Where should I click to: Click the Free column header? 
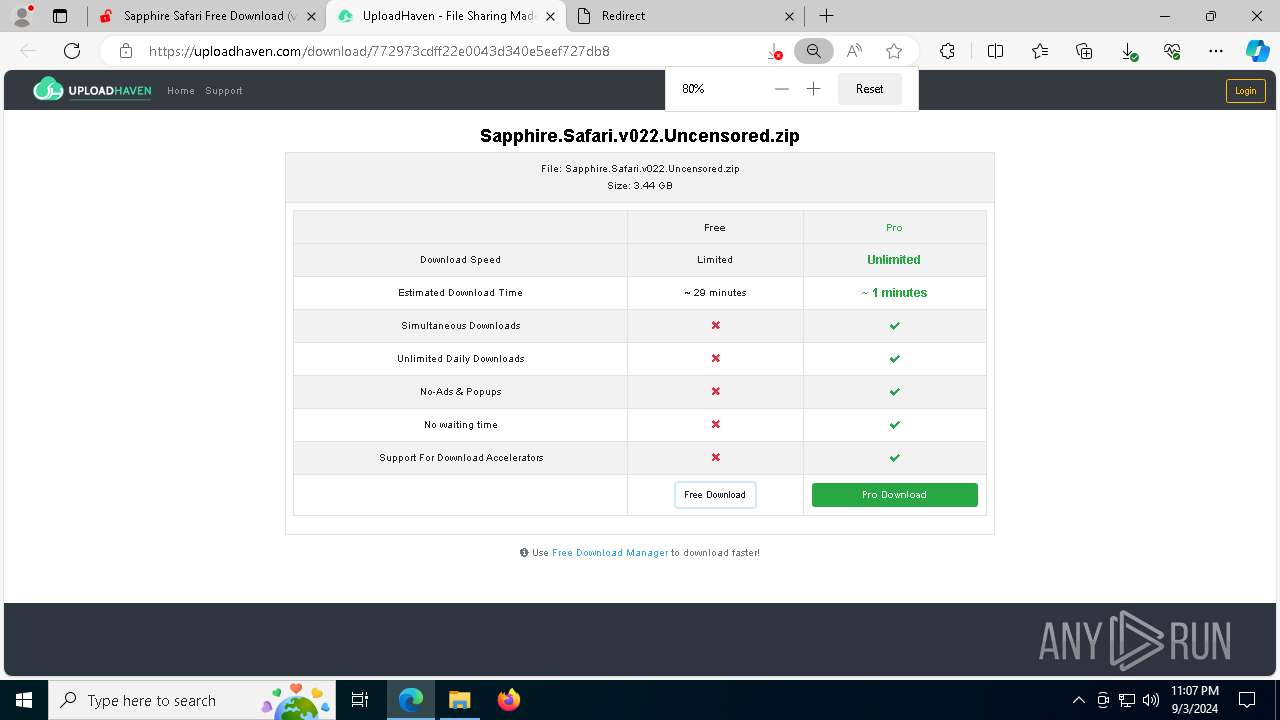click(715, 228)
